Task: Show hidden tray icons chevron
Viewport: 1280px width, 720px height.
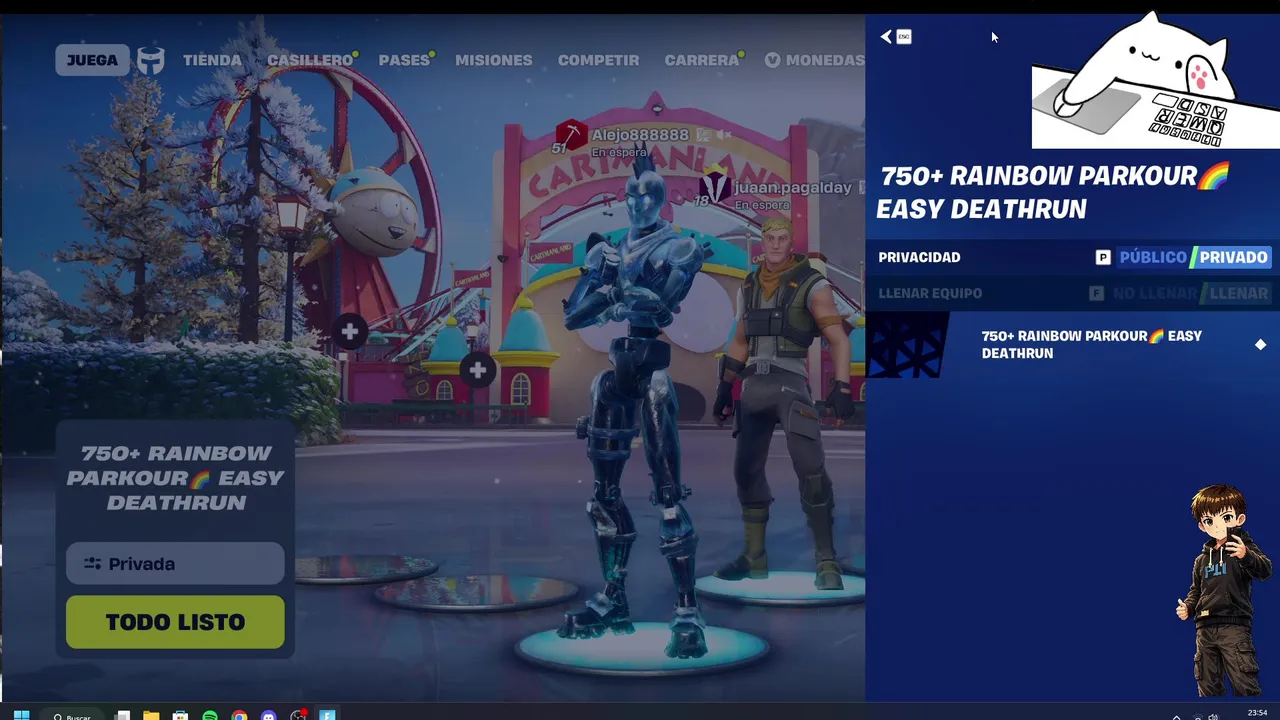Action: (x=1176, y=716)
